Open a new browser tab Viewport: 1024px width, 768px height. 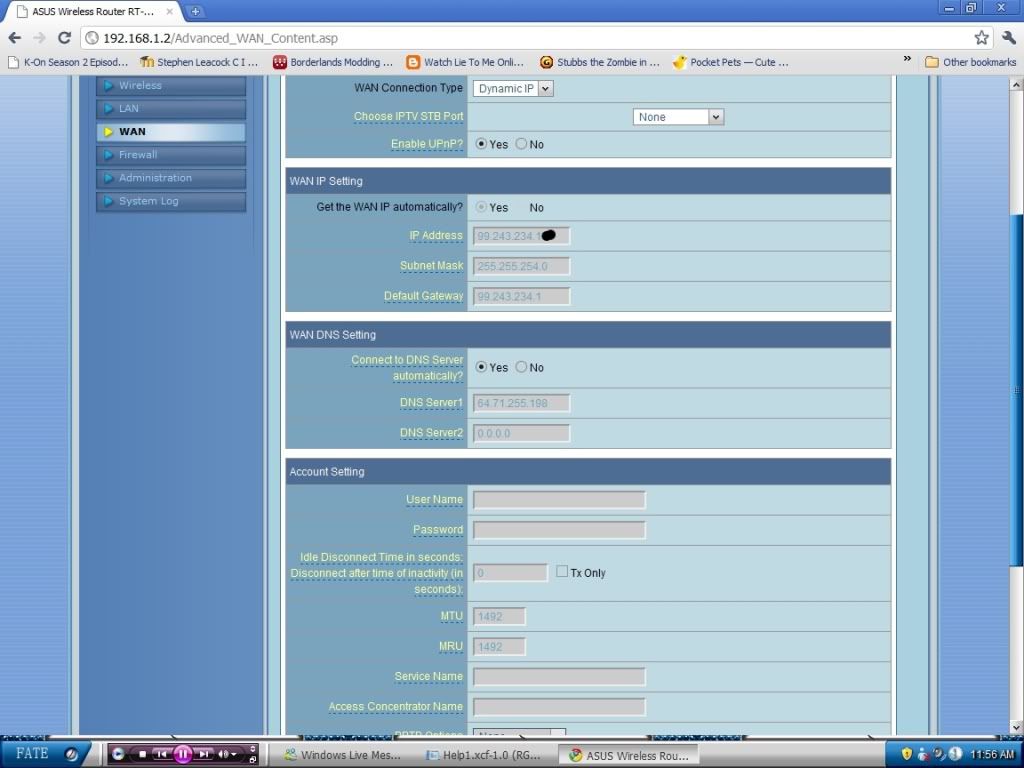[195, 11]
